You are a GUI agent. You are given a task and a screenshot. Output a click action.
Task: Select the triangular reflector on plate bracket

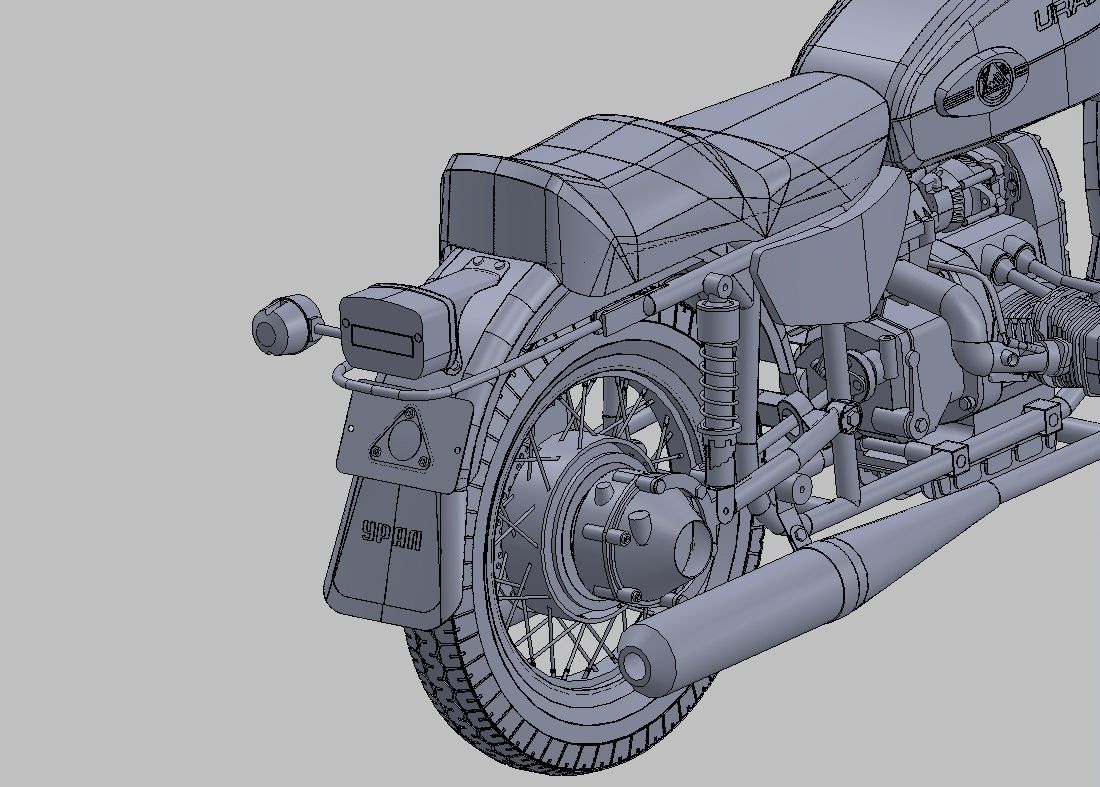coord(403,442)
